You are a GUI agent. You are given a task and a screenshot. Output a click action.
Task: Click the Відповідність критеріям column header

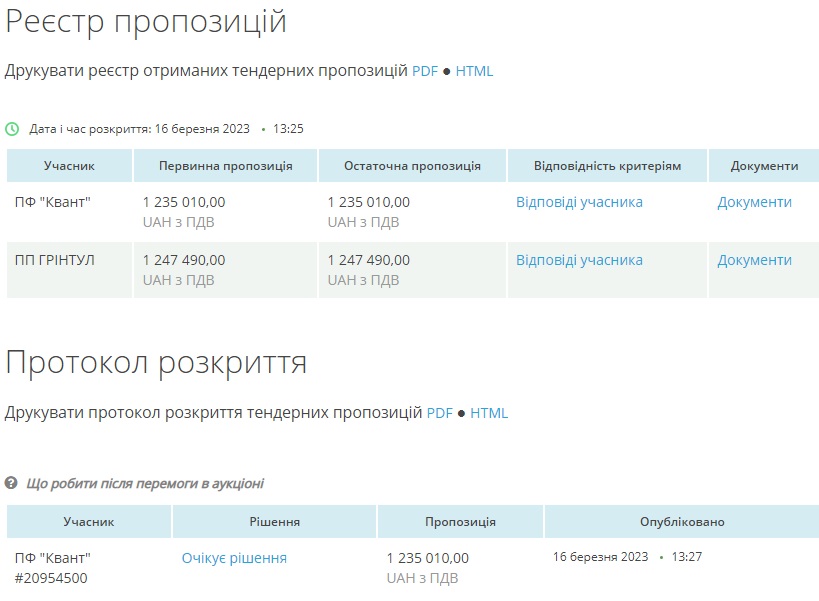pos(607,166)
